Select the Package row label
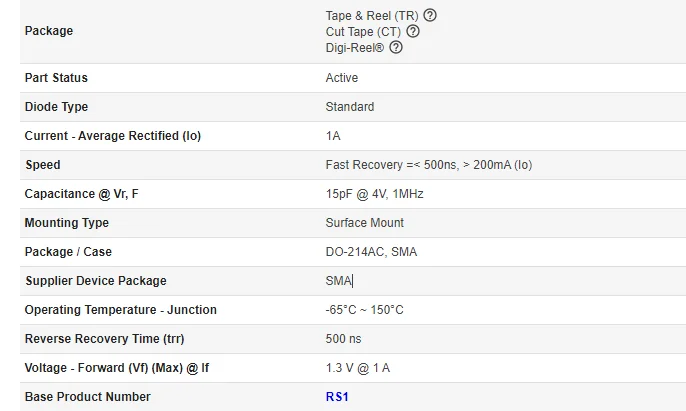 tap(48, 31)
